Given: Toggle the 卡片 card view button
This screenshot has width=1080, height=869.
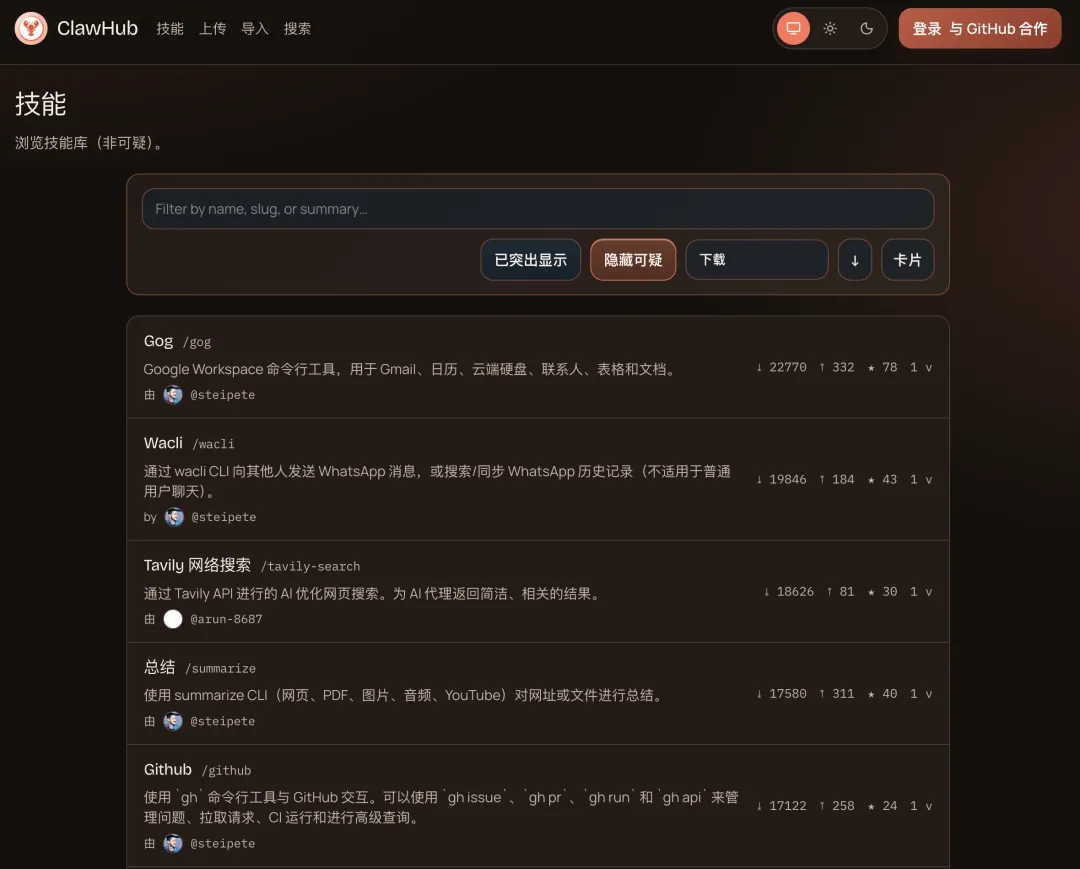Looking at the screenshot, I should 907,260.
